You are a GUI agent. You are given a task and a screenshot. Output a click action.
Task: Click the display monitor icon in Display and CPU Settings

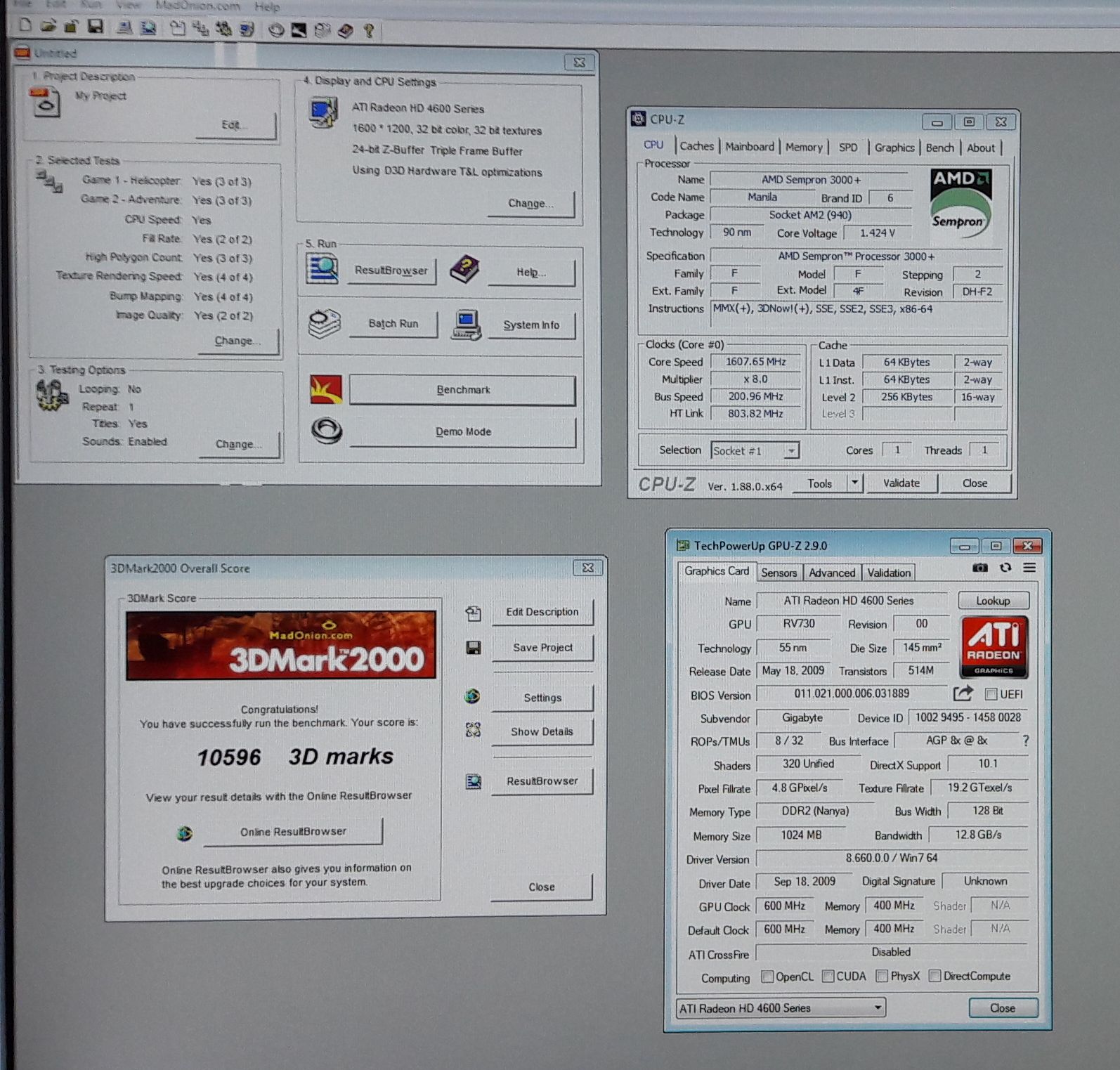click(324, 113)
